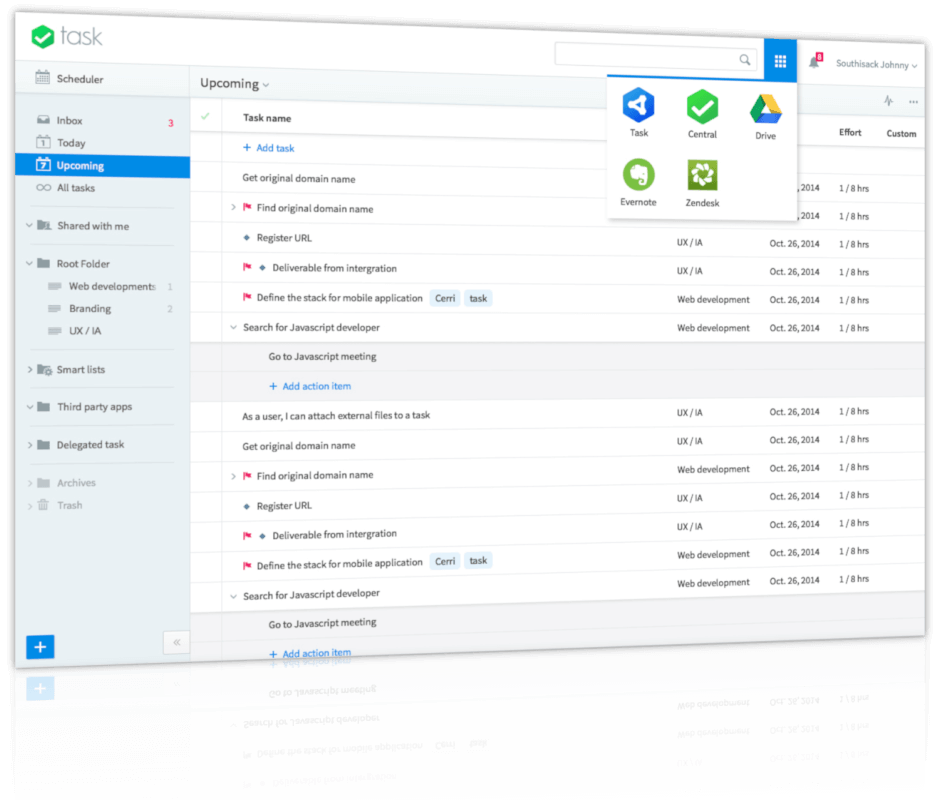The height and width of the screenshot is (800, 940).
Task: Open the Evernote app icon
Action: [638, 175]
